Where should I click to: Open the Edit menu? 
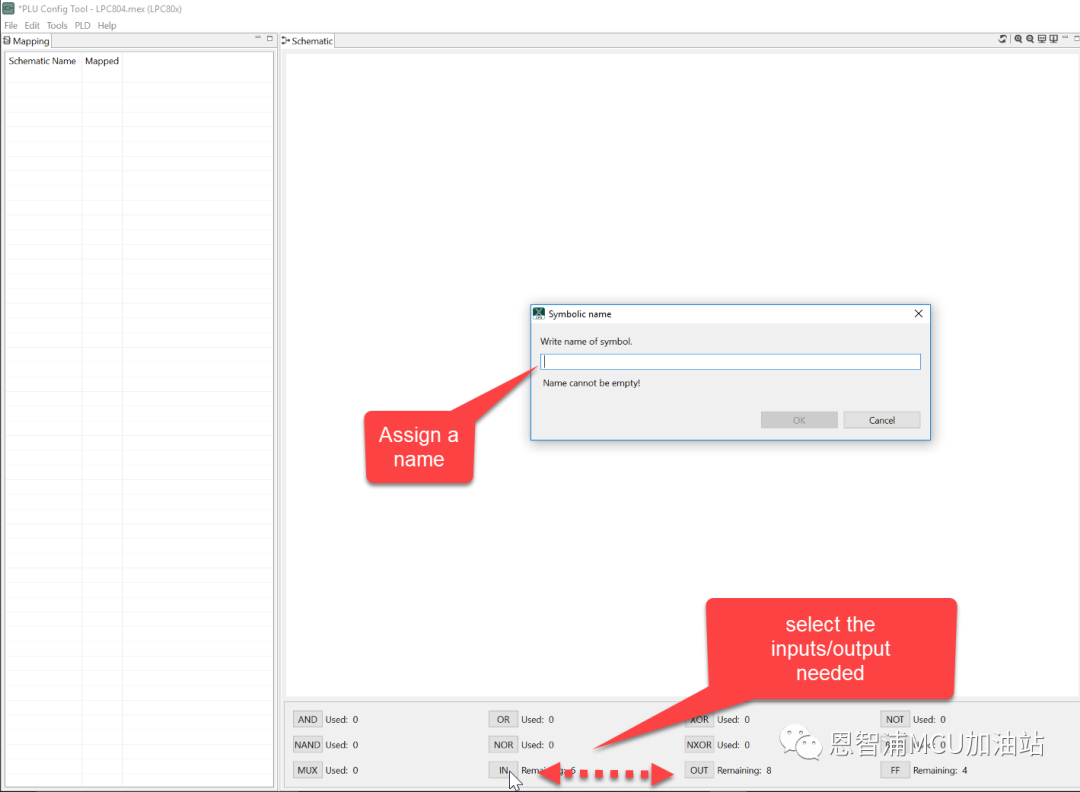(32, 25)
